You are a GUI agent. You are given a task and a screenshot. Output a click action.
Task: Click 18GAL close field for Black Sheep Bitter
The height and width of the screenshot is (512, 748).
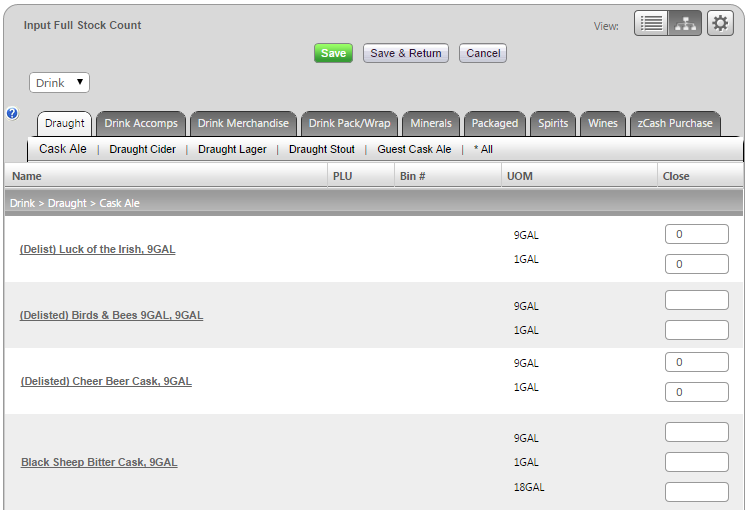696,492
